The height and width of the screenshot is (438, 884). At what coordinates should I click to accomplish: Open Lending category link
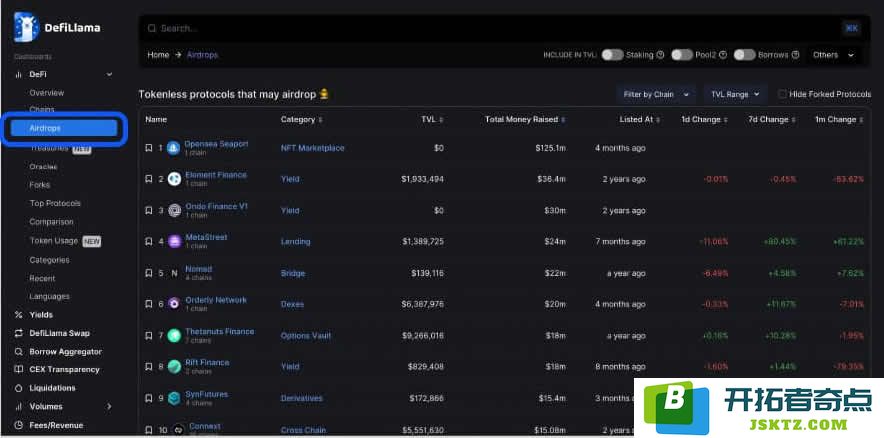point(295,241)
